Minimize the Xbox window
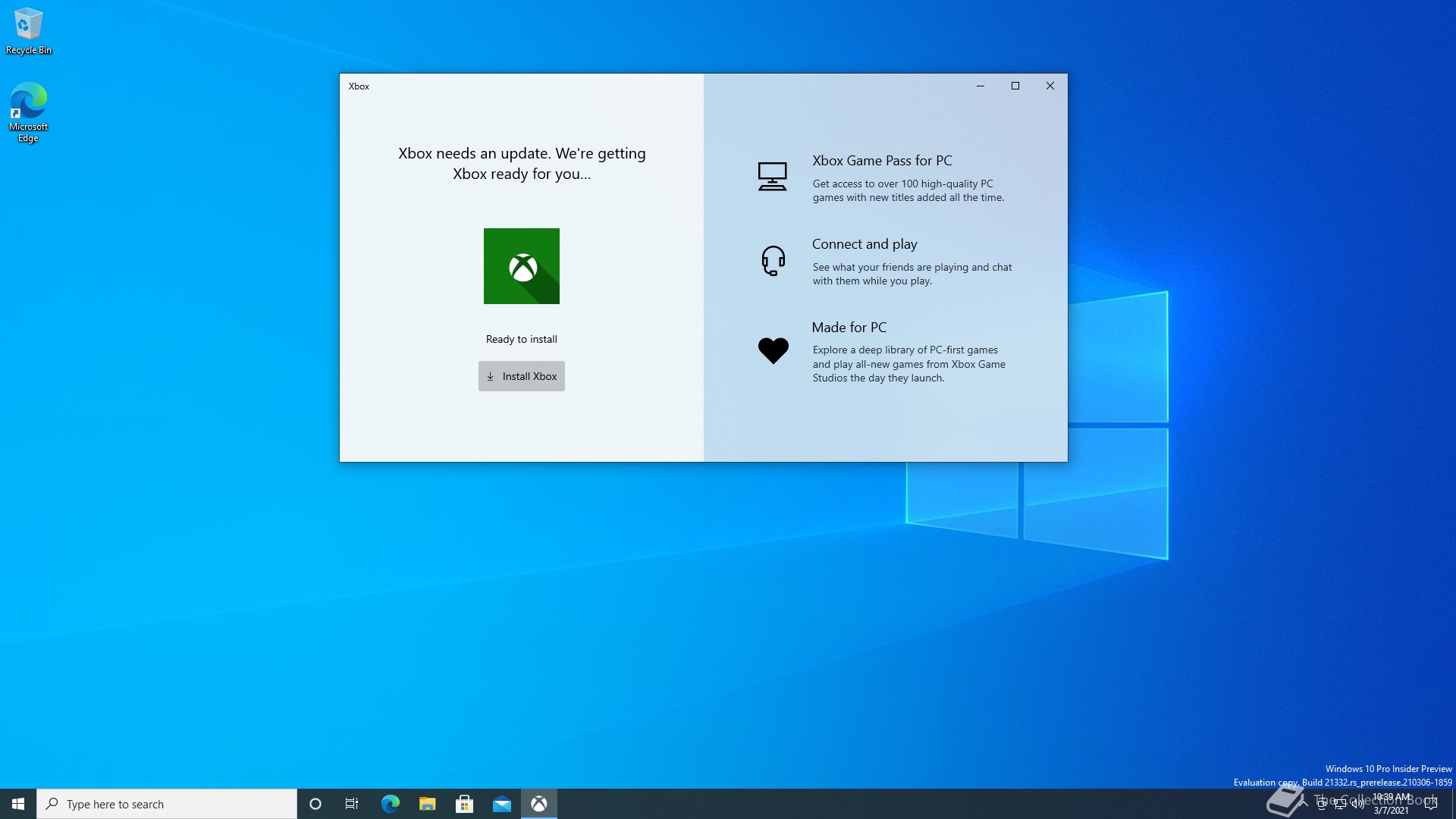 pos(981,86)
